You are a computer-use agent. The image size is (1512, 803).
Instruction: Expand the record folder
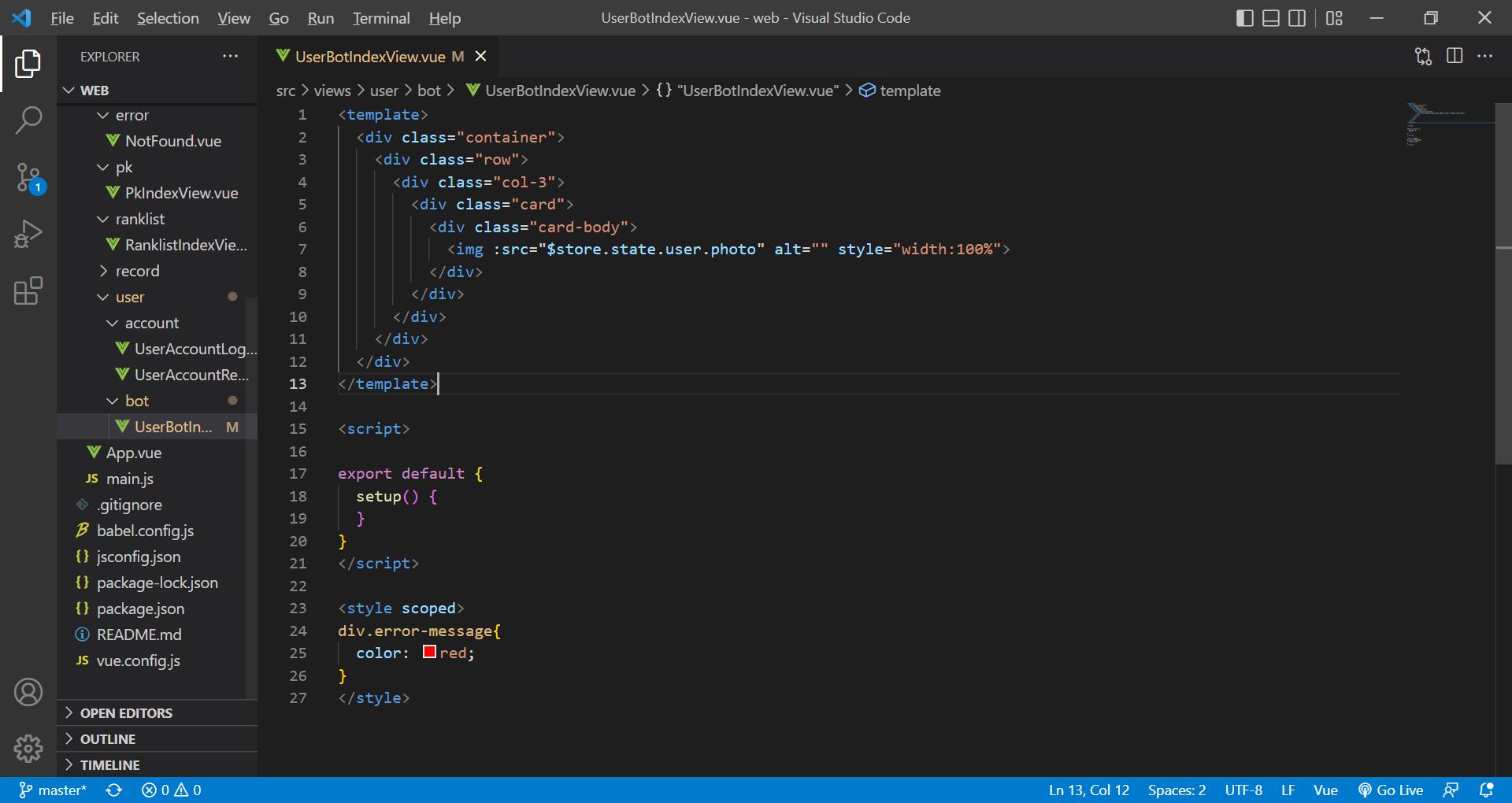coord(137,271)
